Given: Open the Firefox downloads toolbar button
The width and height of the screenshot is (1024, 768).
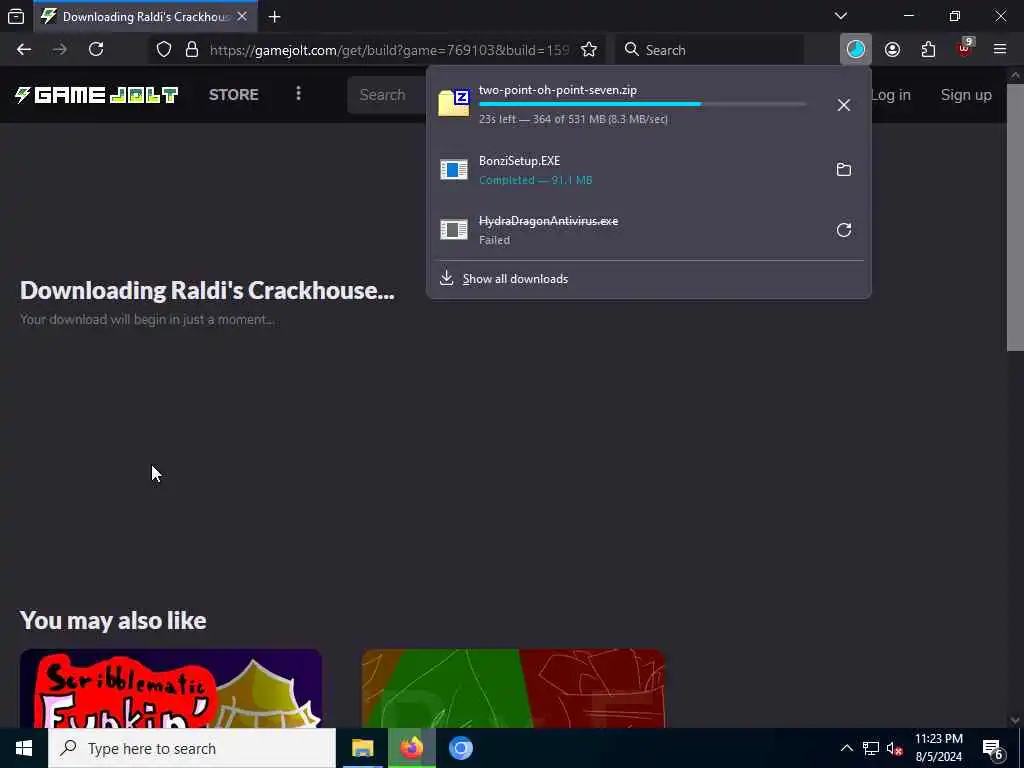Looking at the screenshot, I should (856, 49).
